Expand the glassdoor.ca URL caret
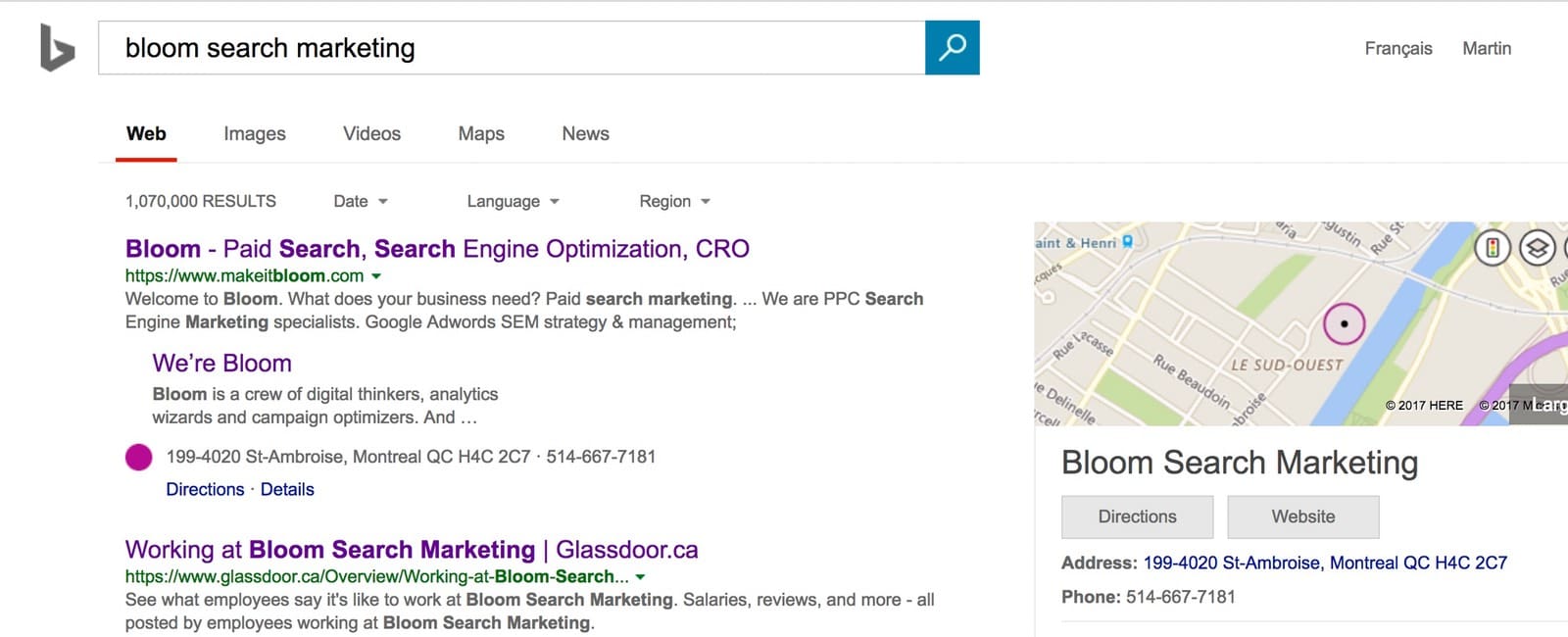 (x=640, y=577)
